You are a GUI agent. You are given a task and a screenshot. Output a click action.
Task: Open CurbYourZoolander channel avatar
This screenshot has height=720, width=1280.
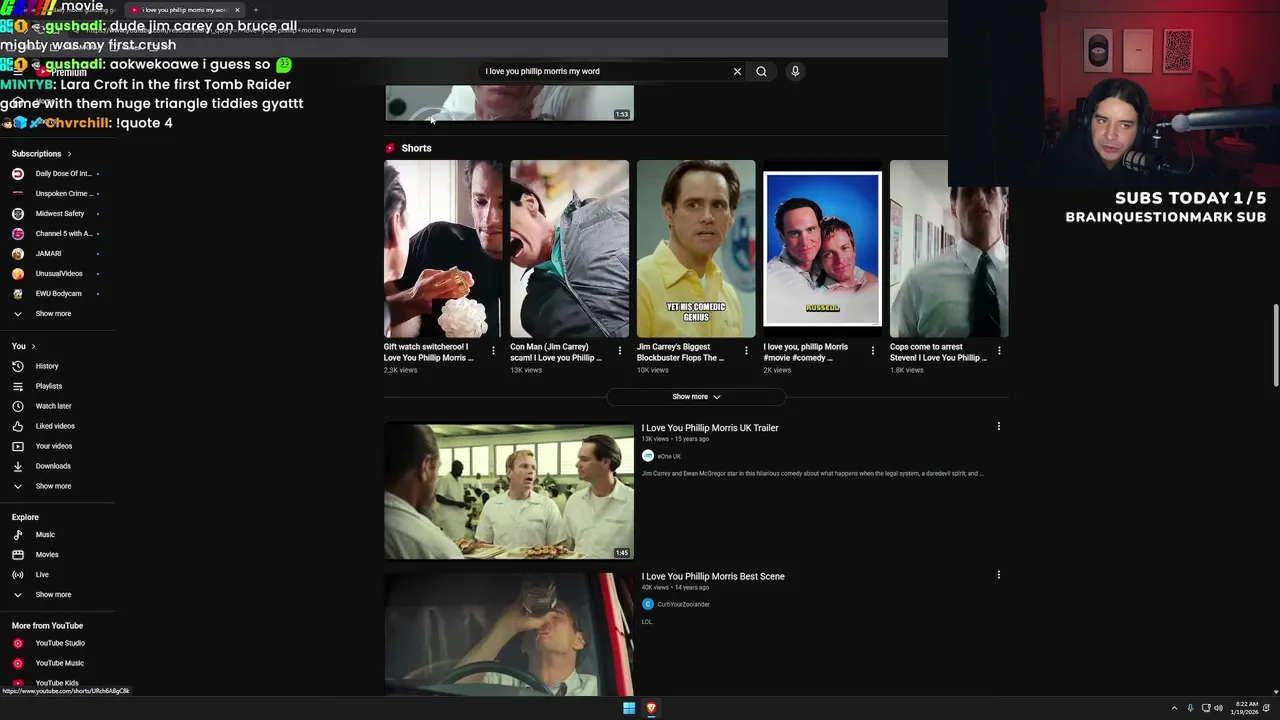648,604
